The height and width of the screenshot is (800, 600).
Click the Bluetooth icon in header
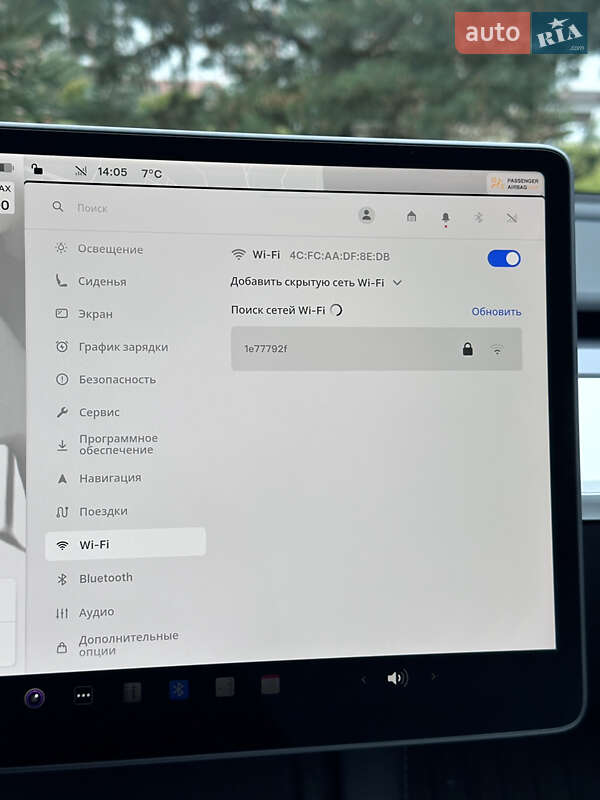coord(478,218)
